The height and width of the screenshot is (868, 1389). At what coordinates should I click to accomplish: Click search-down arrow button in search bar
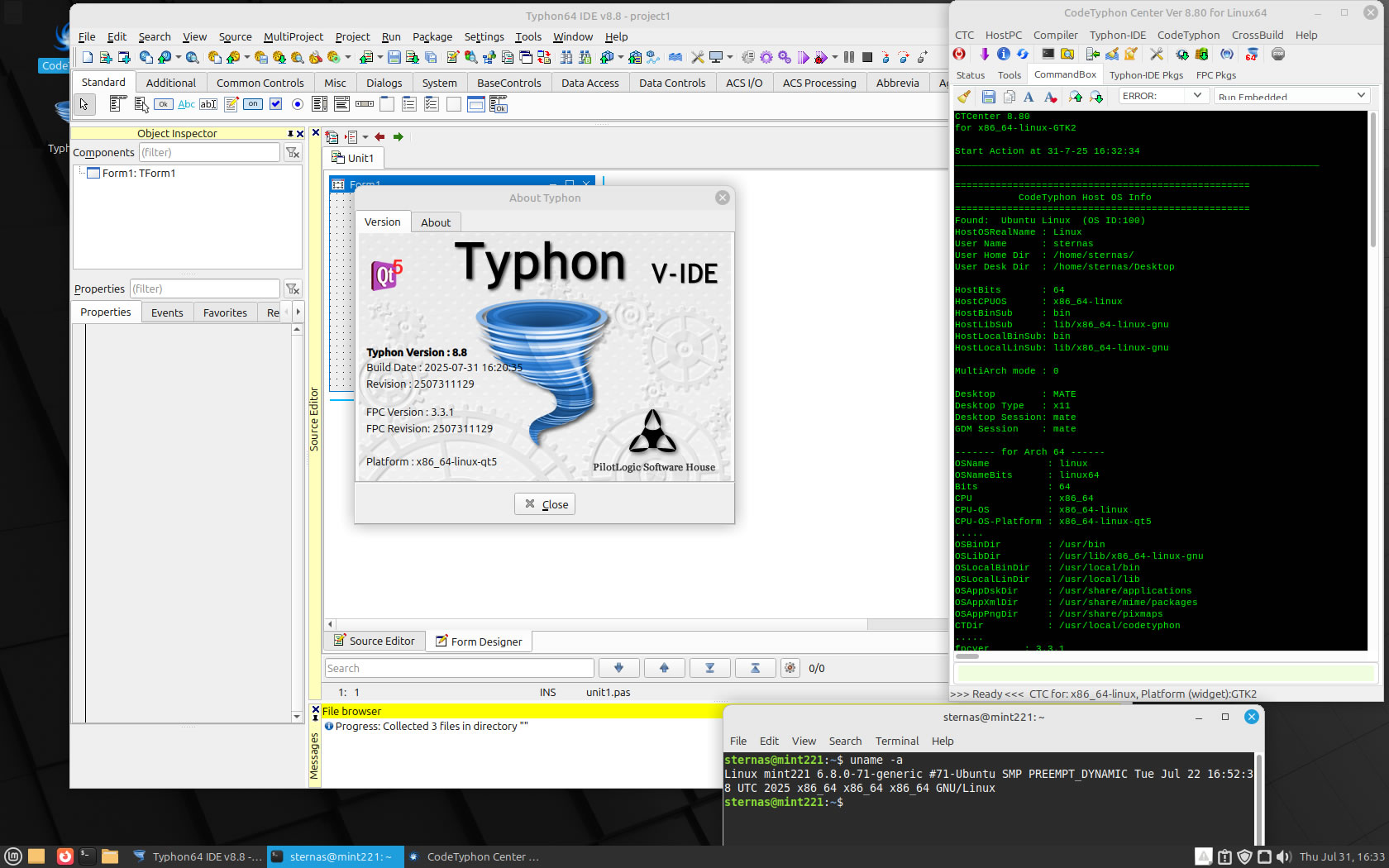coord(618,668)
